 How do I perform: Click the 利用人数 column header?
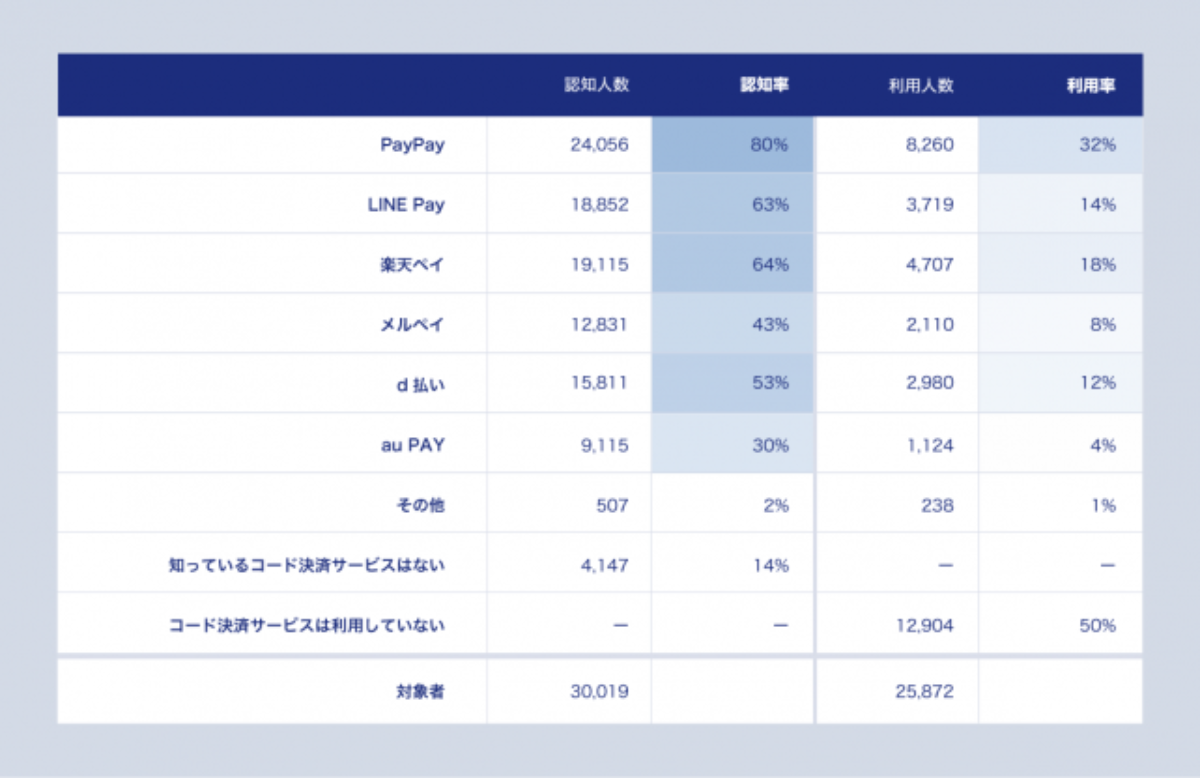(921, 86)
